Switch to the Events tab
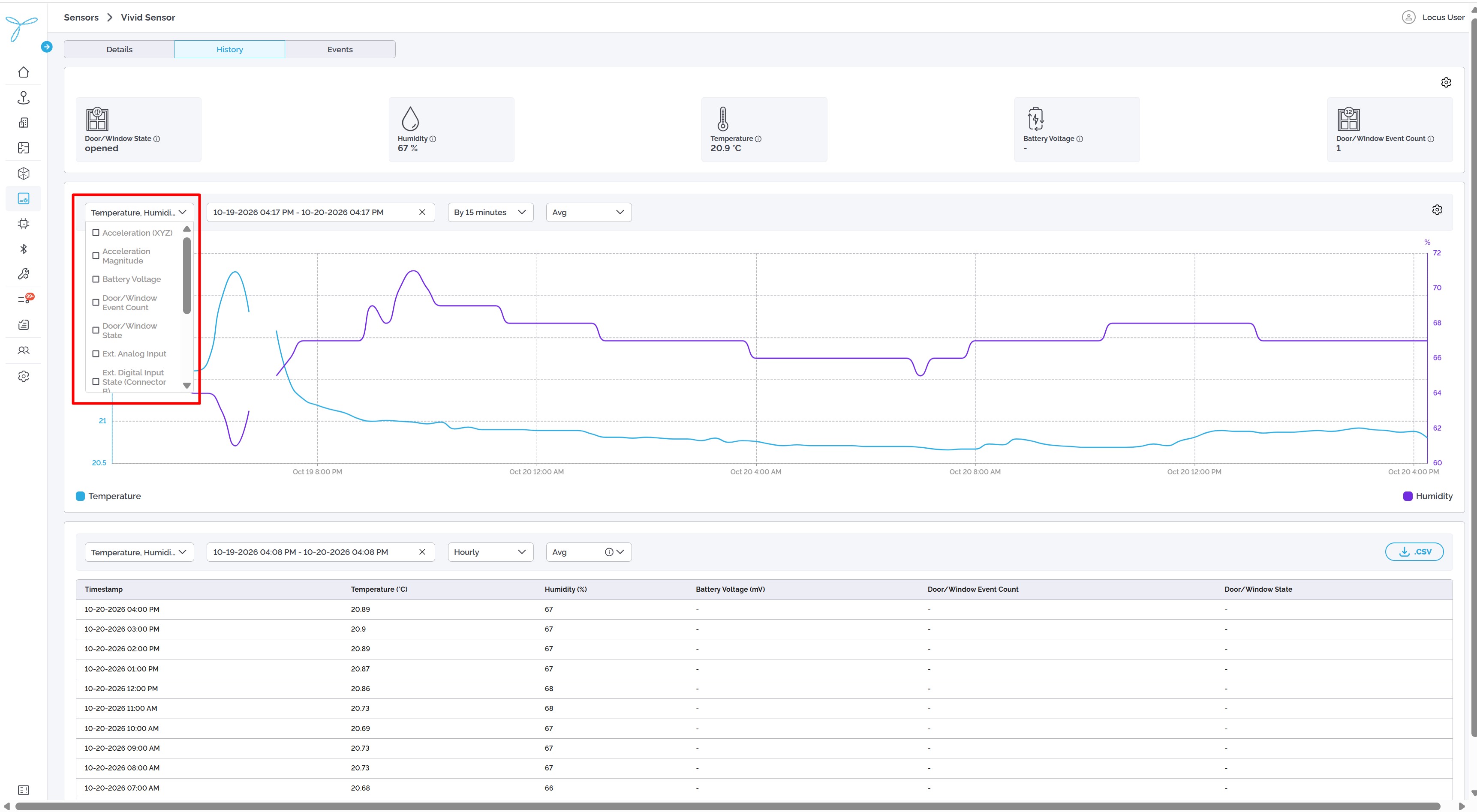 [x=340, y=49]
